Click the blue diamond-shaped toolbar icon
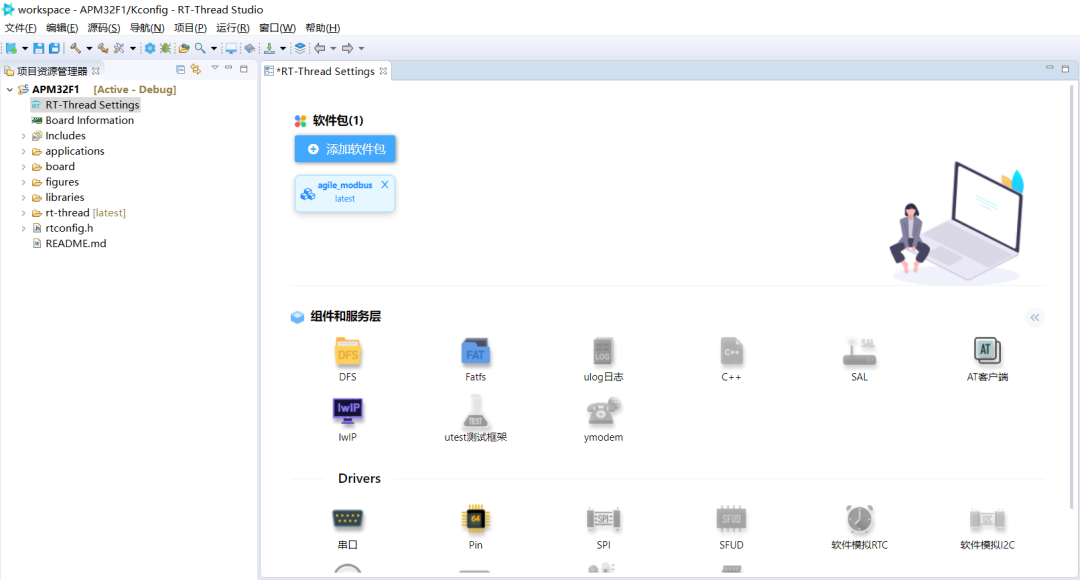The width and height of the screenshot is (1080, 580). [x=249, y=48]
